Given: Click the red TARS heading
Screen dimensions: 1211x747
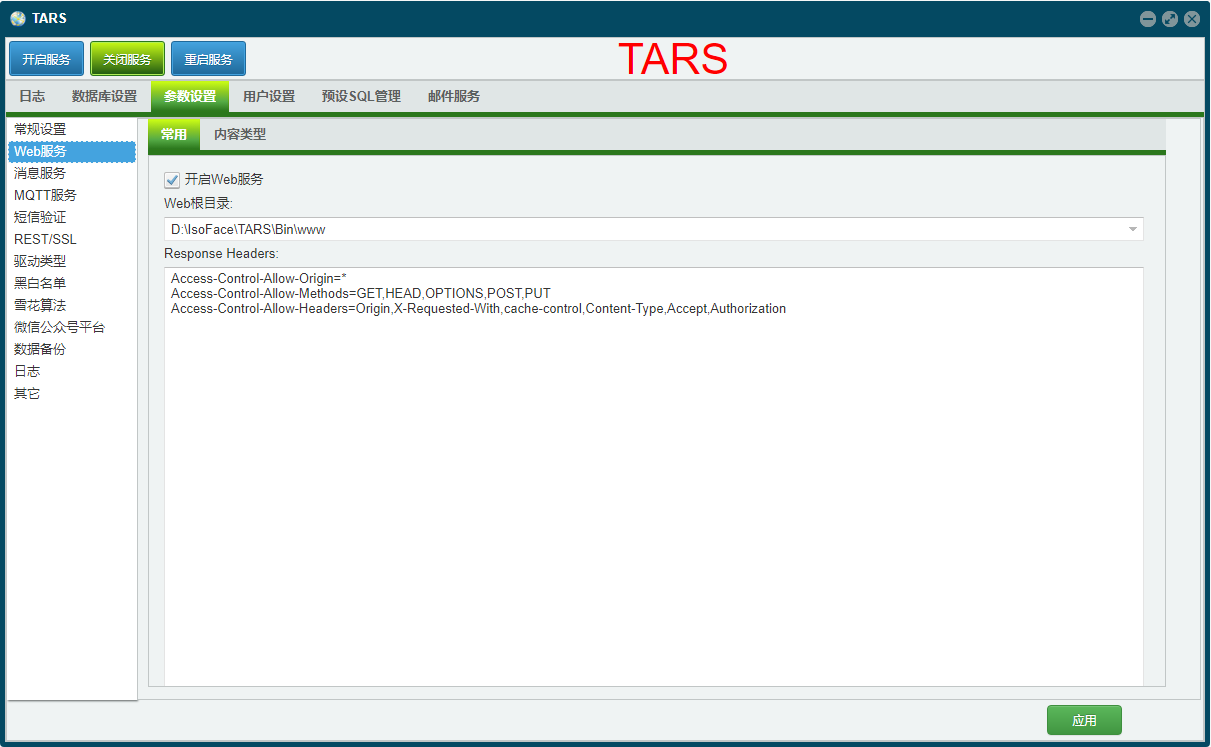Looking at the screenshot, I should click(x=672, y=59).
